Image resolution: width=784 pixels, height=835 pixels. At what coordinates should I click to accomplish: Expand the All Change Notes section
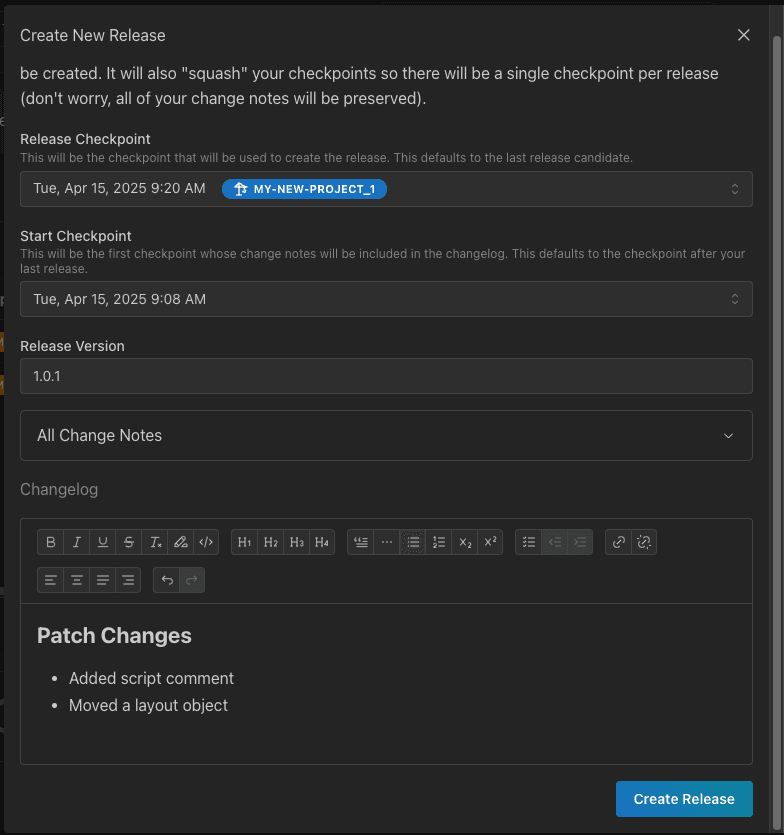coord(386,436)
